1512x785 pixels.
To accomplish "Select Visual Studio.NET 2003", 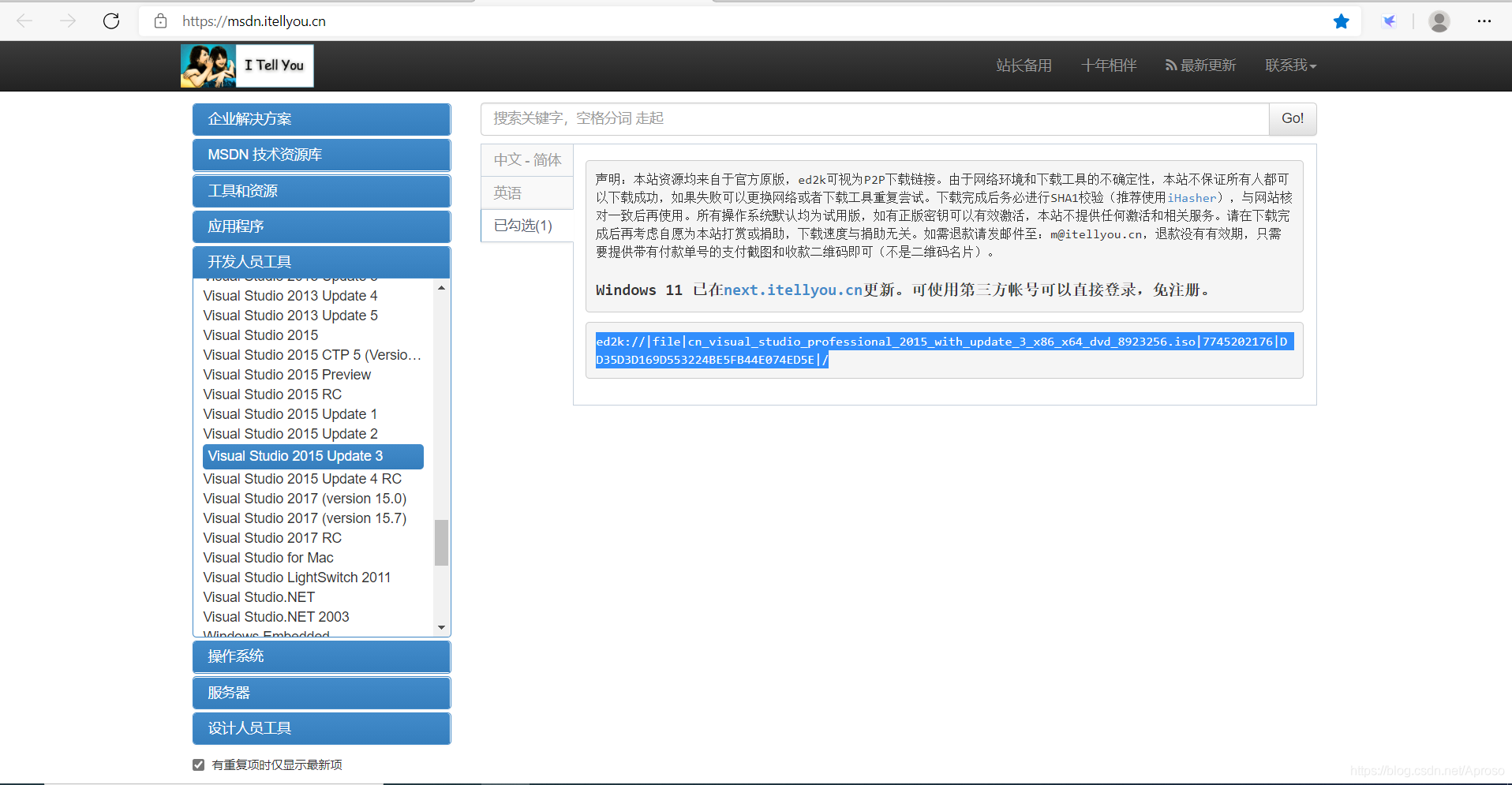I will click(x=276, y=617).
